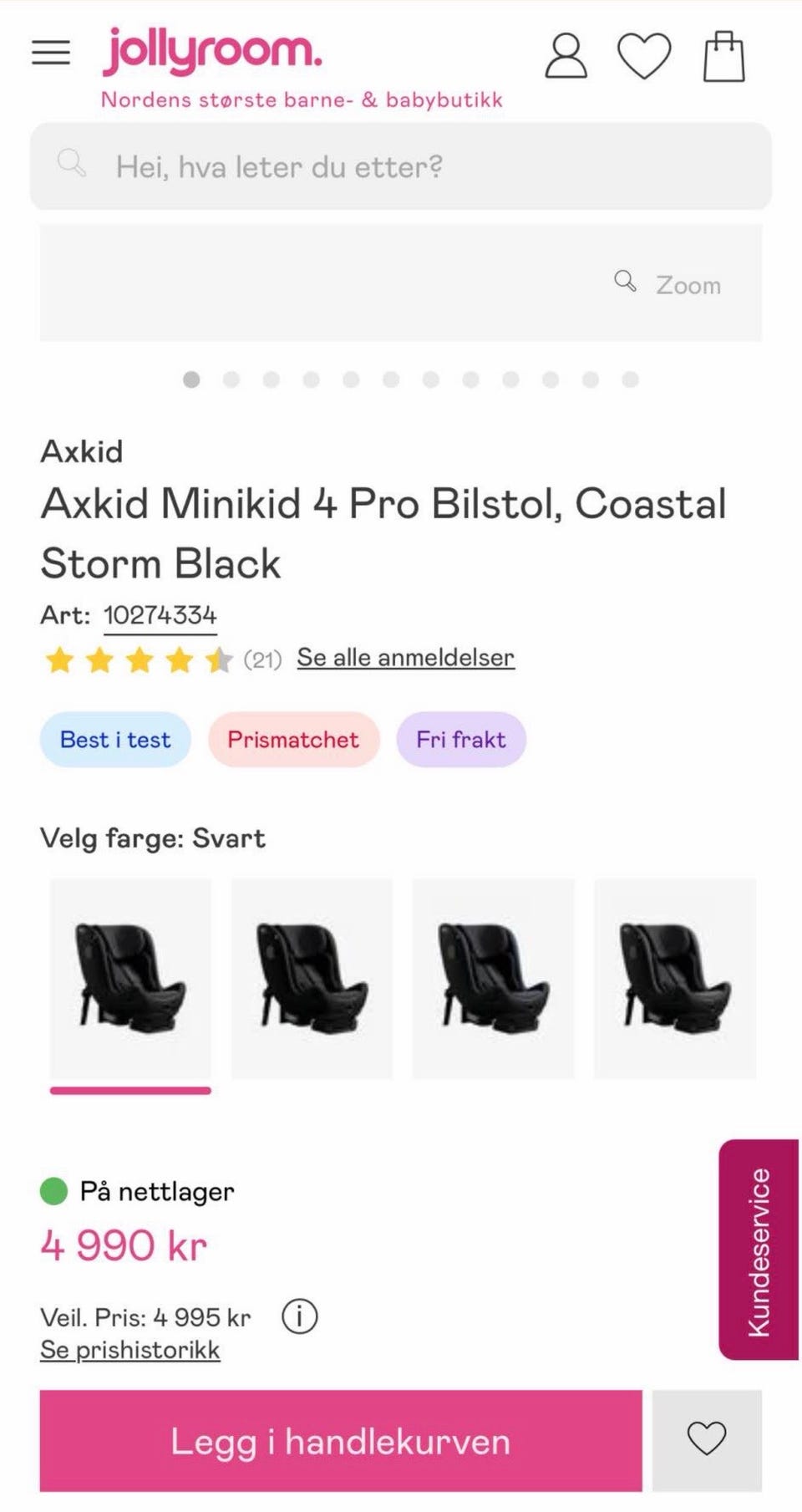This screenshot has height=1512, width=802.
Task: Open the user account profile icon
Action: (566, 56)
